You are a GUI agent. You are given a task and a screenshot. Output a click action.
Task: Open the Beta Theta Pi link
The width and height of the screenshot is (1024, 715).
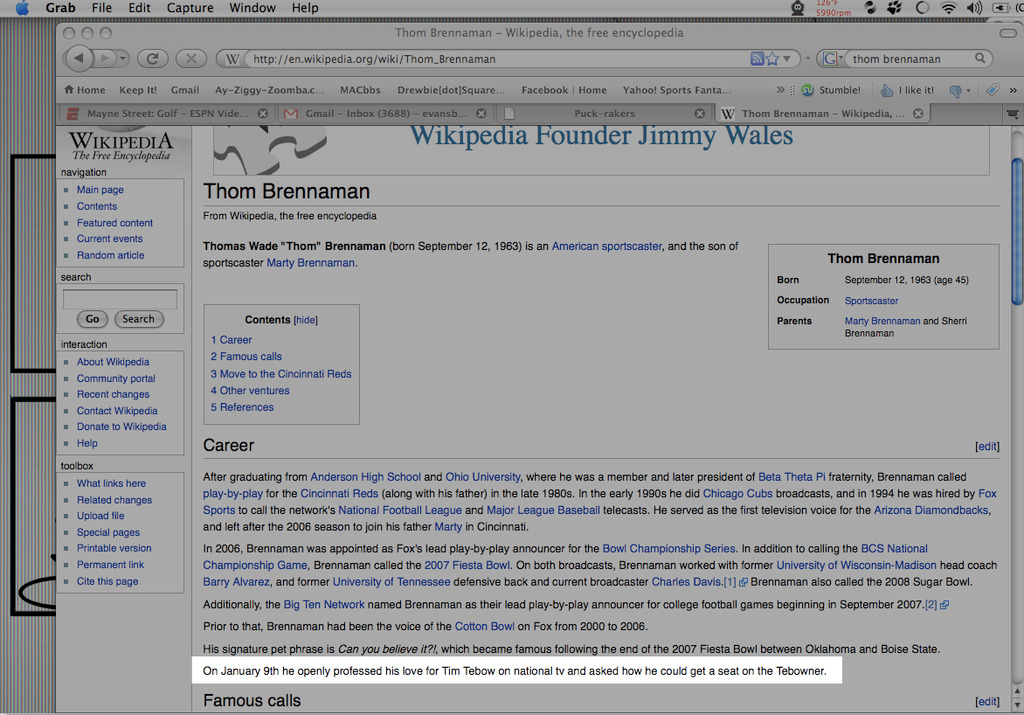click(x=792, y=477)
